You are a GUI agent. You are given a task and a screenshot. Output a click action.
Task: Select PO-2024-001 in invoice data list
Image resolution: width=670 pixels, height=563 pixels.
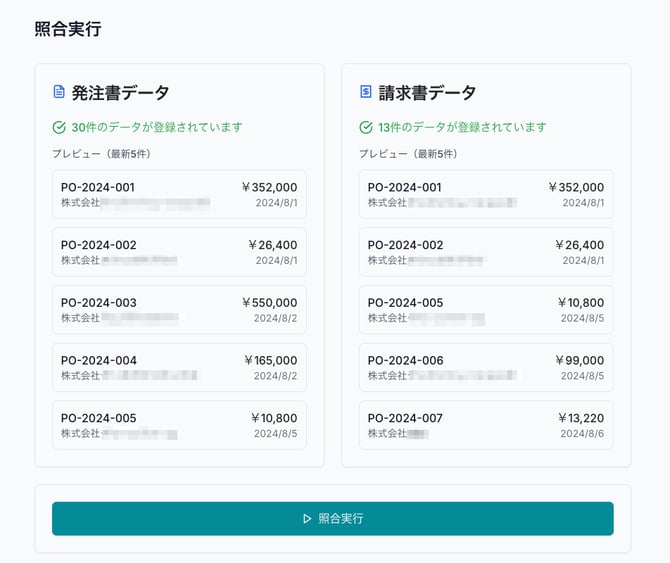[486, 194]
